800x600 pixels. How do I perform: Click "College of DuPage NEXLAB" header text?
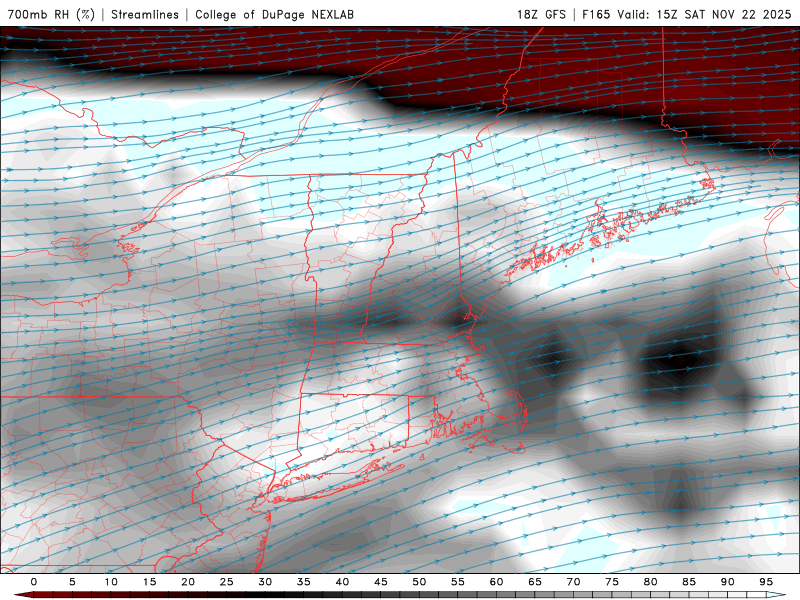click(x=274, y=14)
